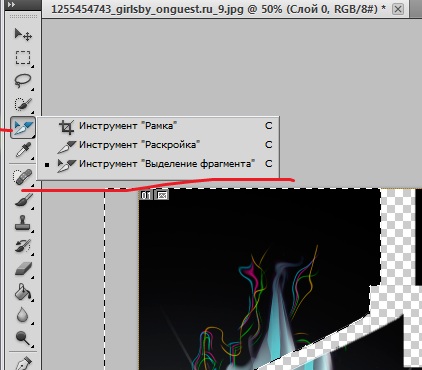422x370 pixels.
Task: Select the Clone Stamp tool
Action: click(23, 223)
